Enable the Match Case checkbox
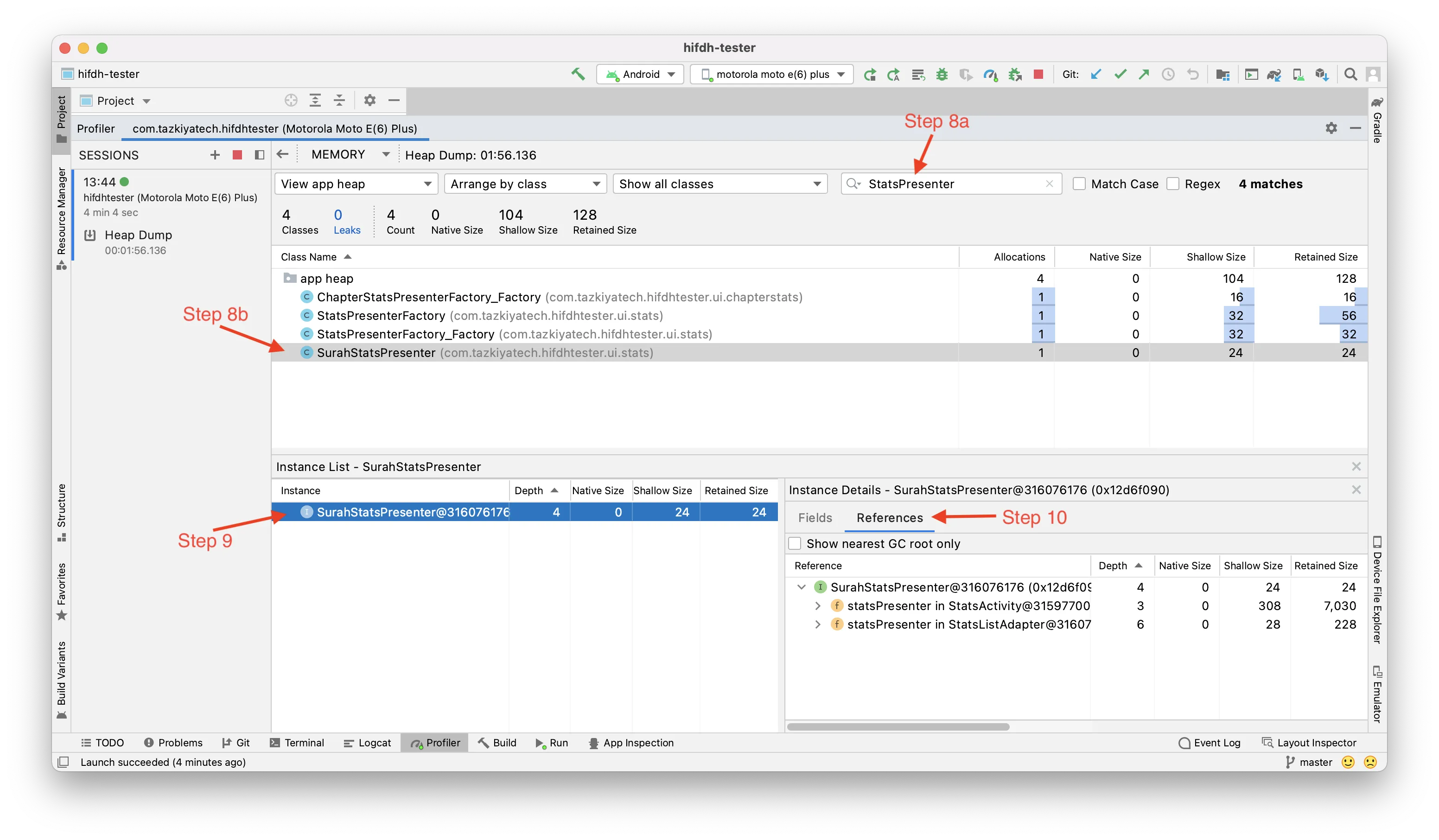The height and width of the screenshot is (840, 1439). pyautogui.click(x=1079, y=184)
